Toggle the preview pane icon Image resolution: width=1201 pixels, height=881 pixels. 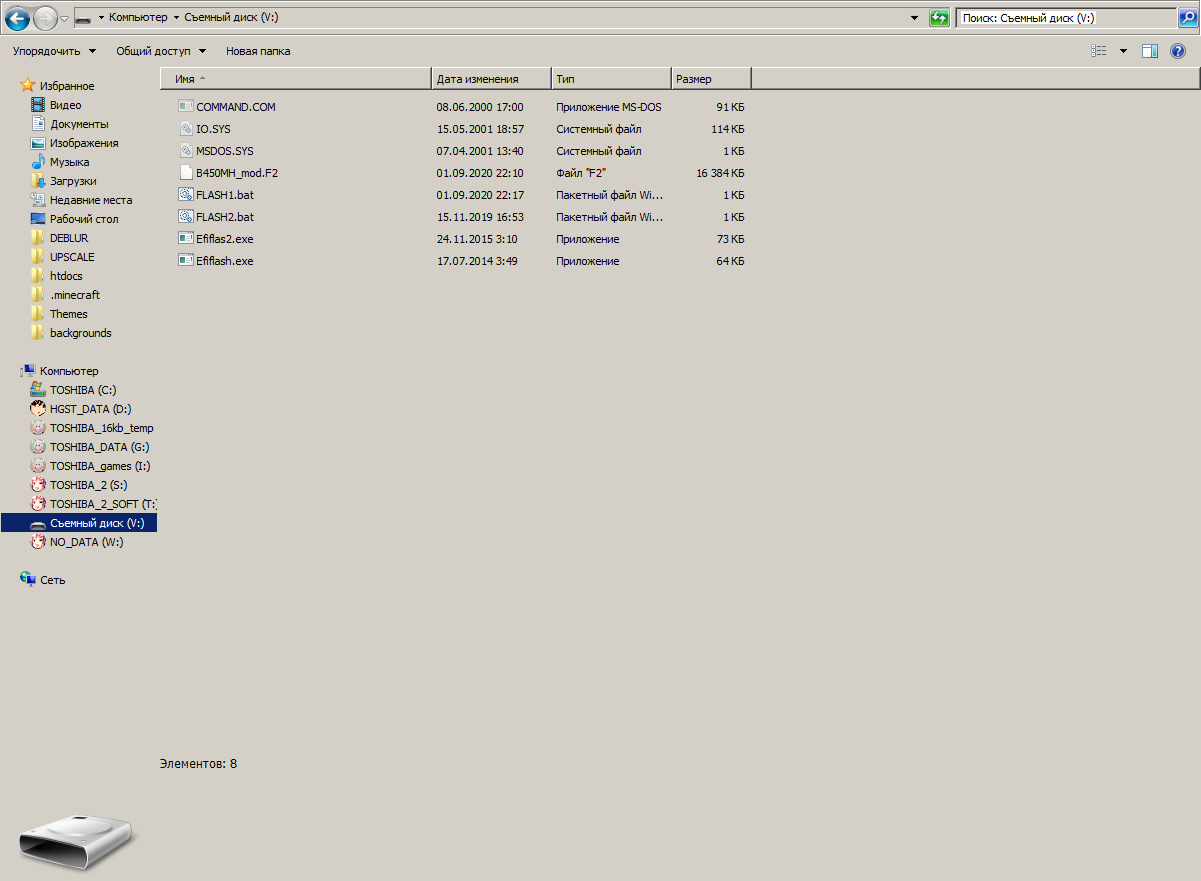1150,51
